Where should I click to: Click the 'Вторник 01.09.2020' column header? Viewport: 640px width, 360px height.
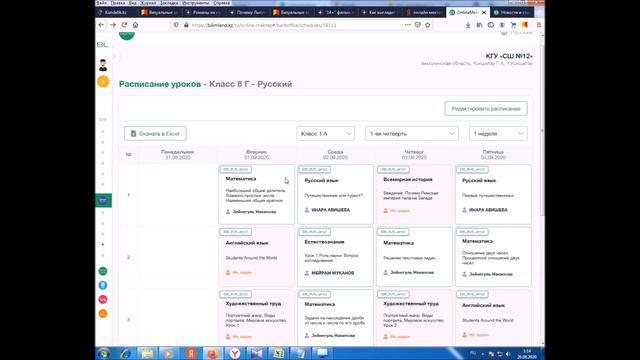[256, 154]
